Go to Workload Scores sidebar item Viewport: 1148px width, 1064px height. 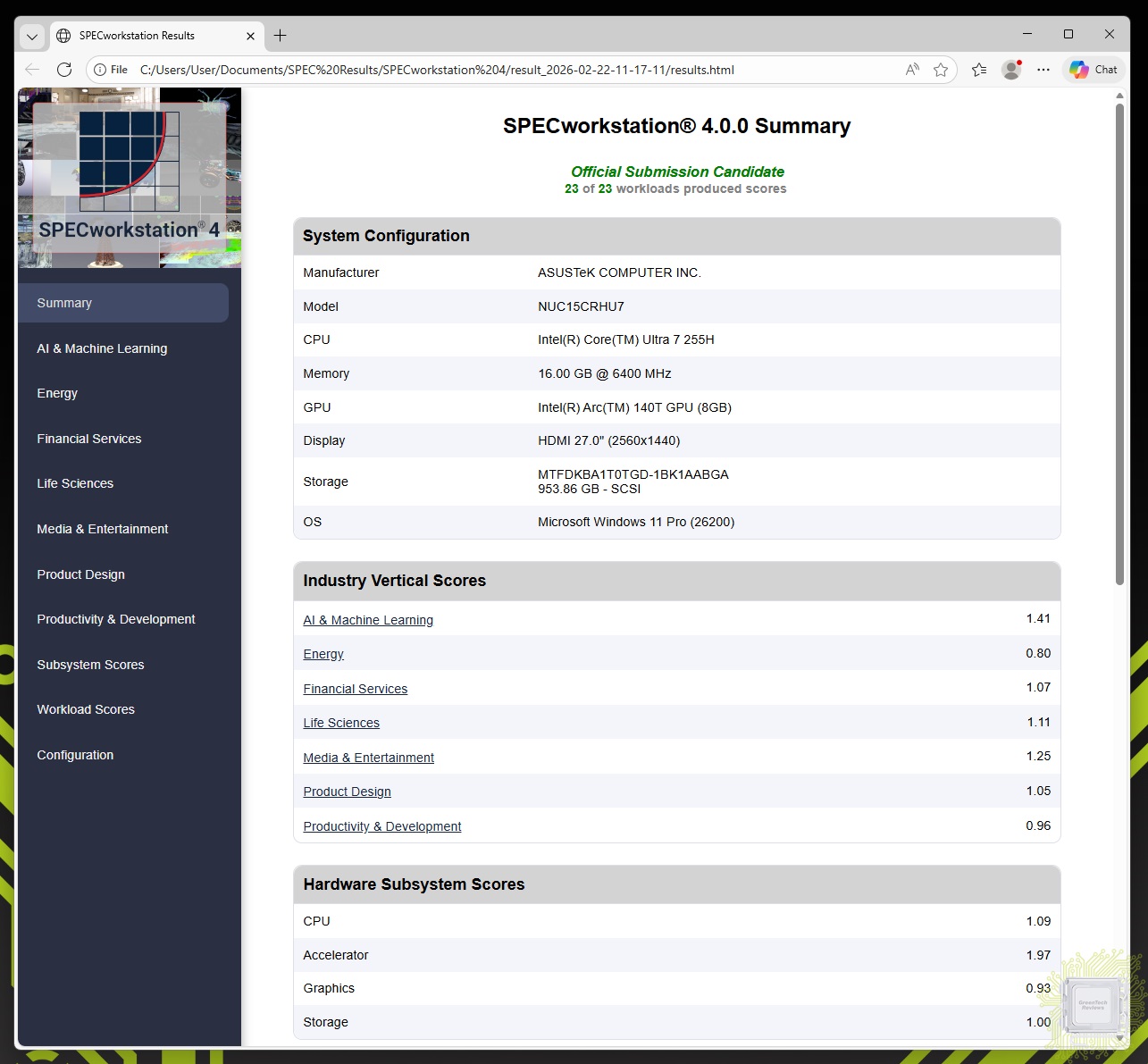tap(86, 709)
